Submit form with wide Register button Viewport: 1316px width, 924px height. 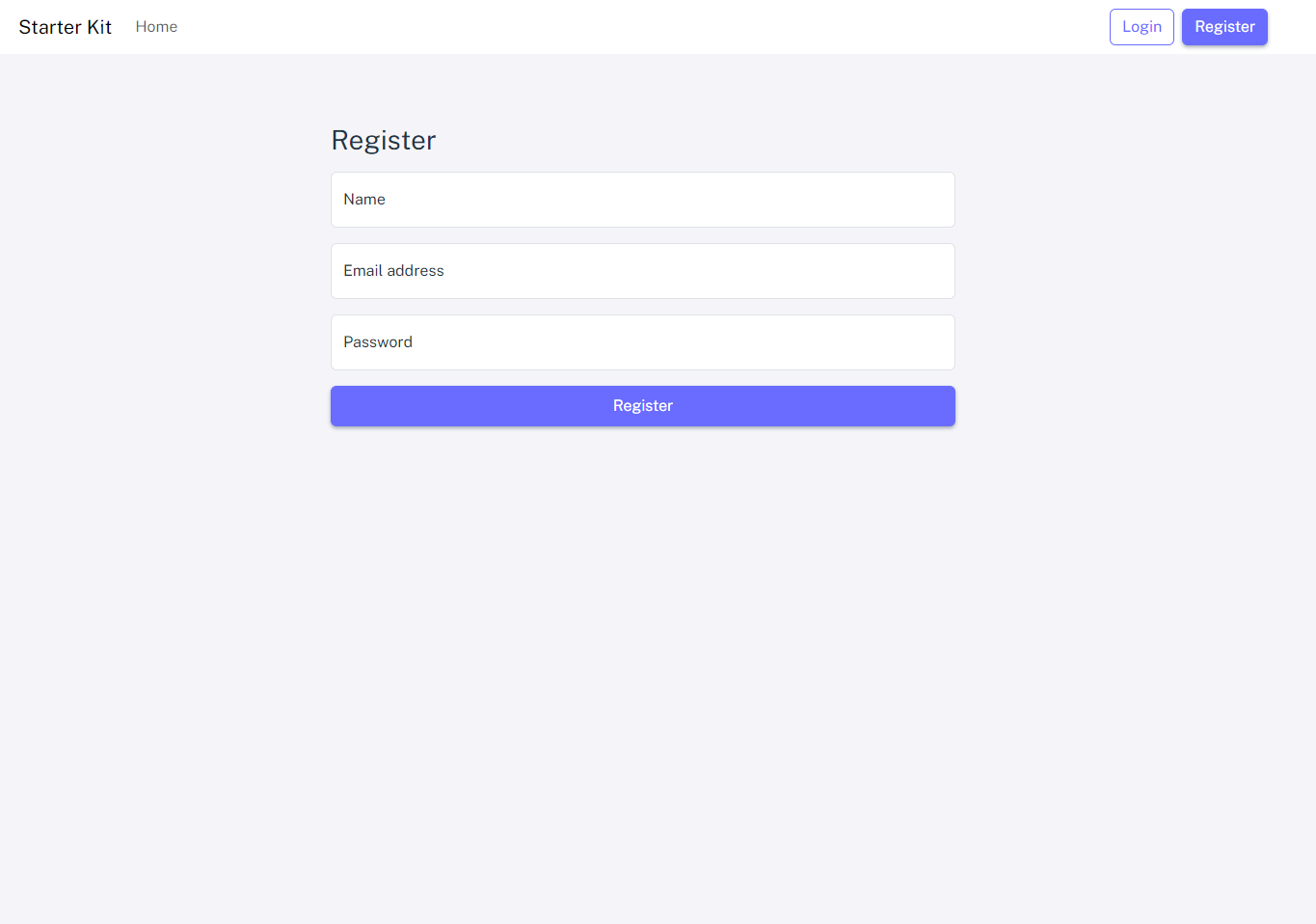(643, 406)
